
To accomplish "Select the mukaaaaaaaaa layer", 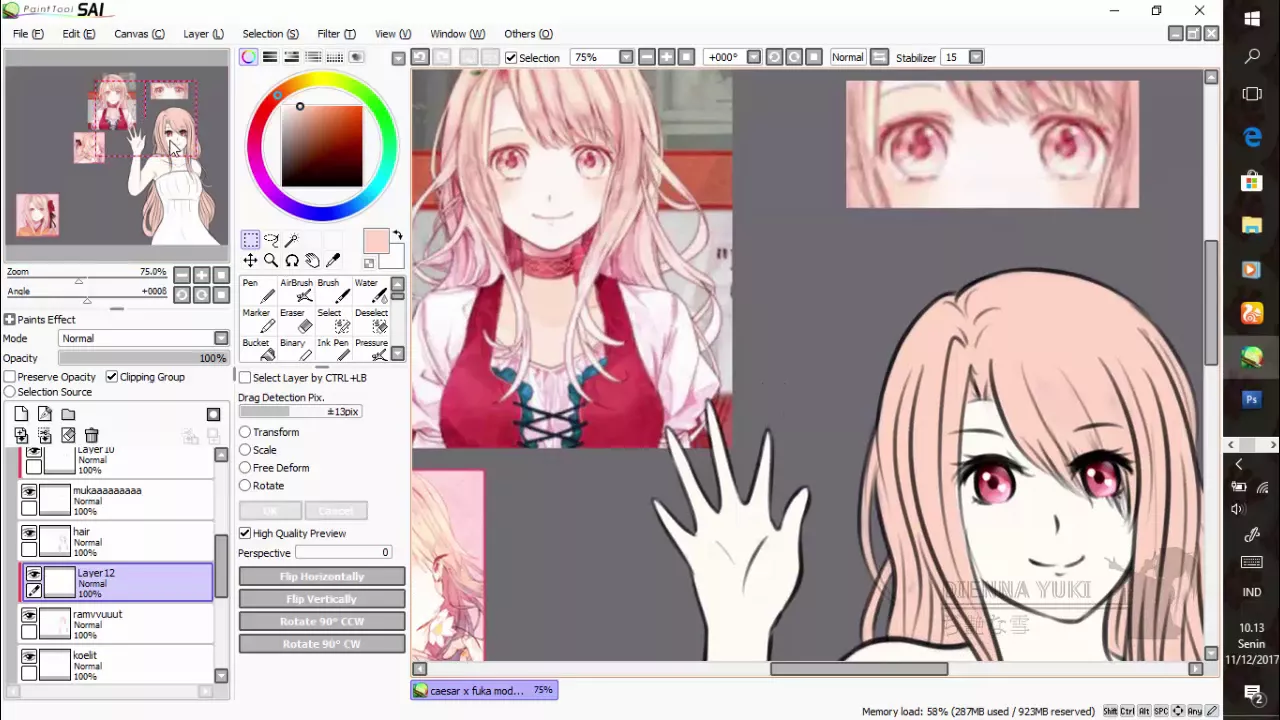I will (117, 501).
